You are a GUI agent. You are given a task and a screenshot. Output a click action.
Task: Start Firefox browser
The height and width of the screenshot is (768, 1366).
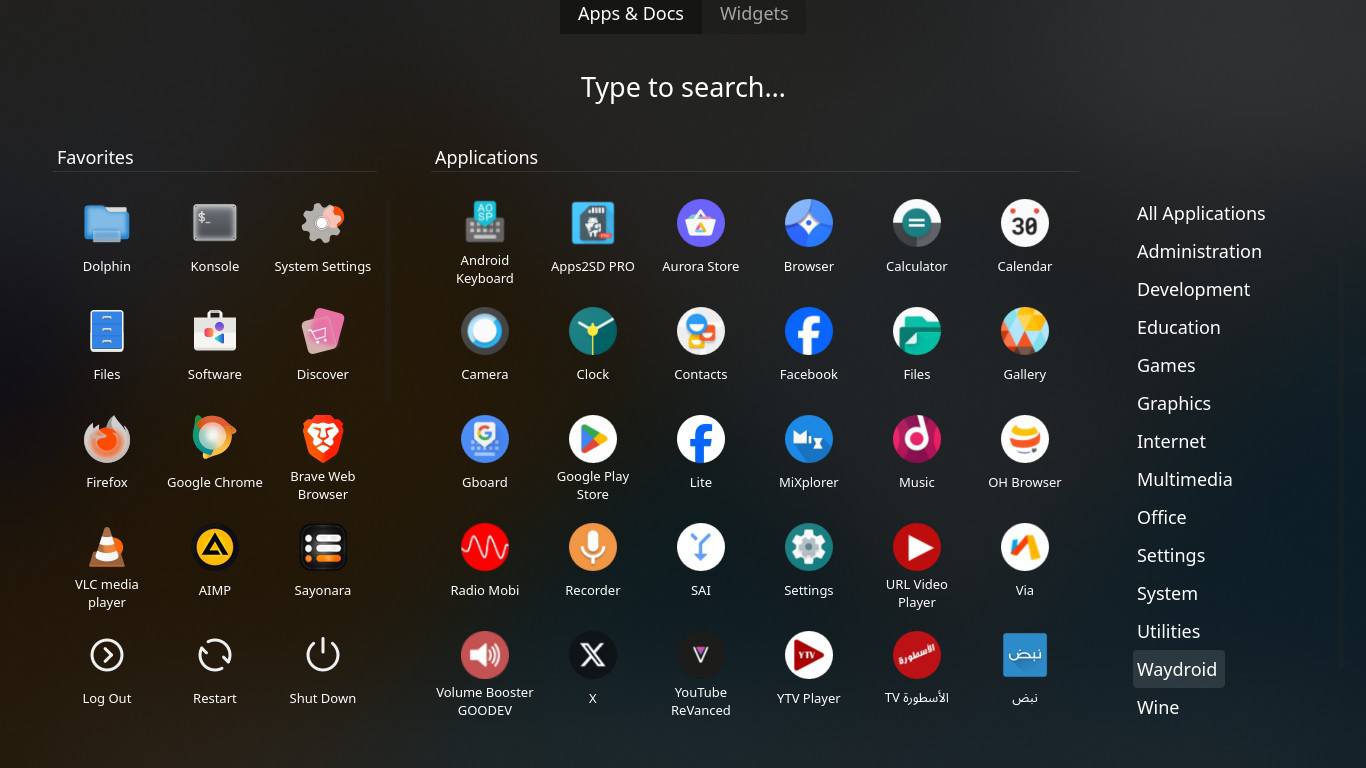[107, 439]
